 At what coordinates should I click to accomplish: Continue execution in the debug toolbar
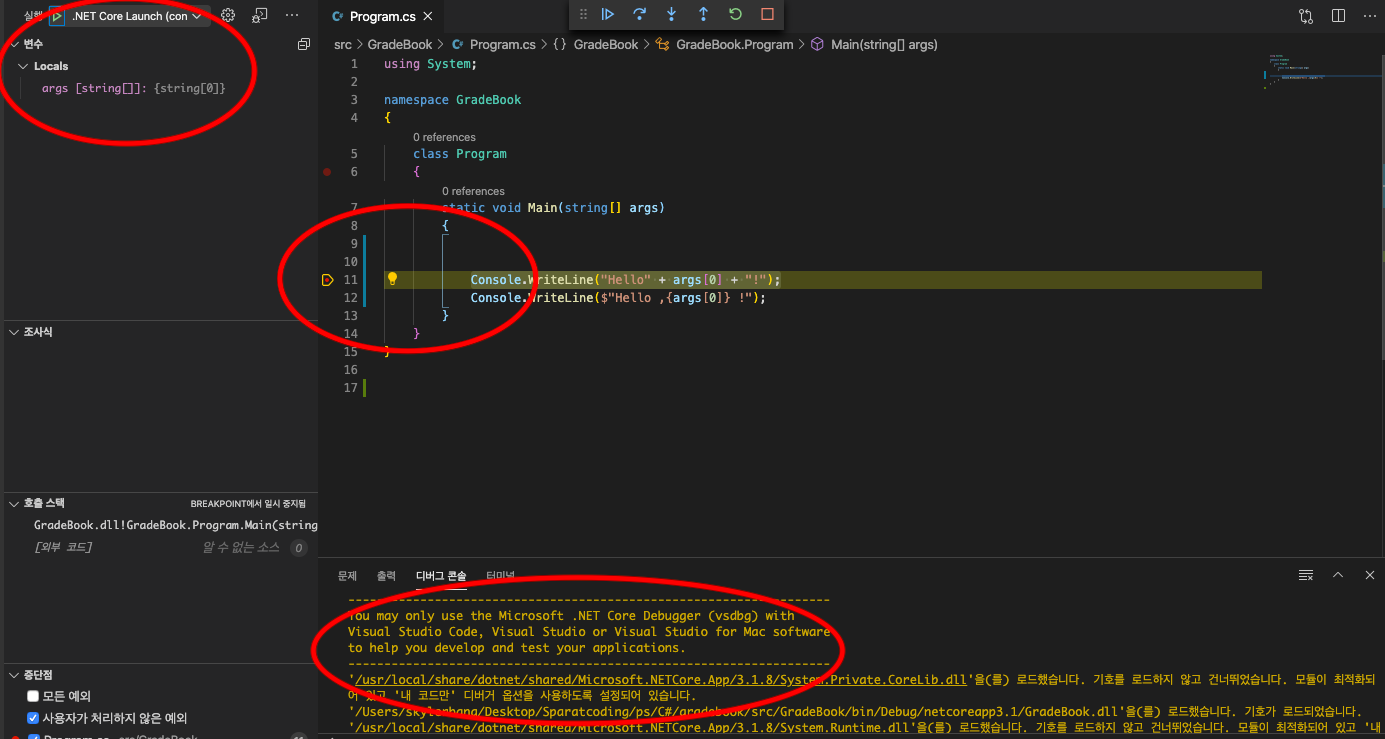point(607,14)
